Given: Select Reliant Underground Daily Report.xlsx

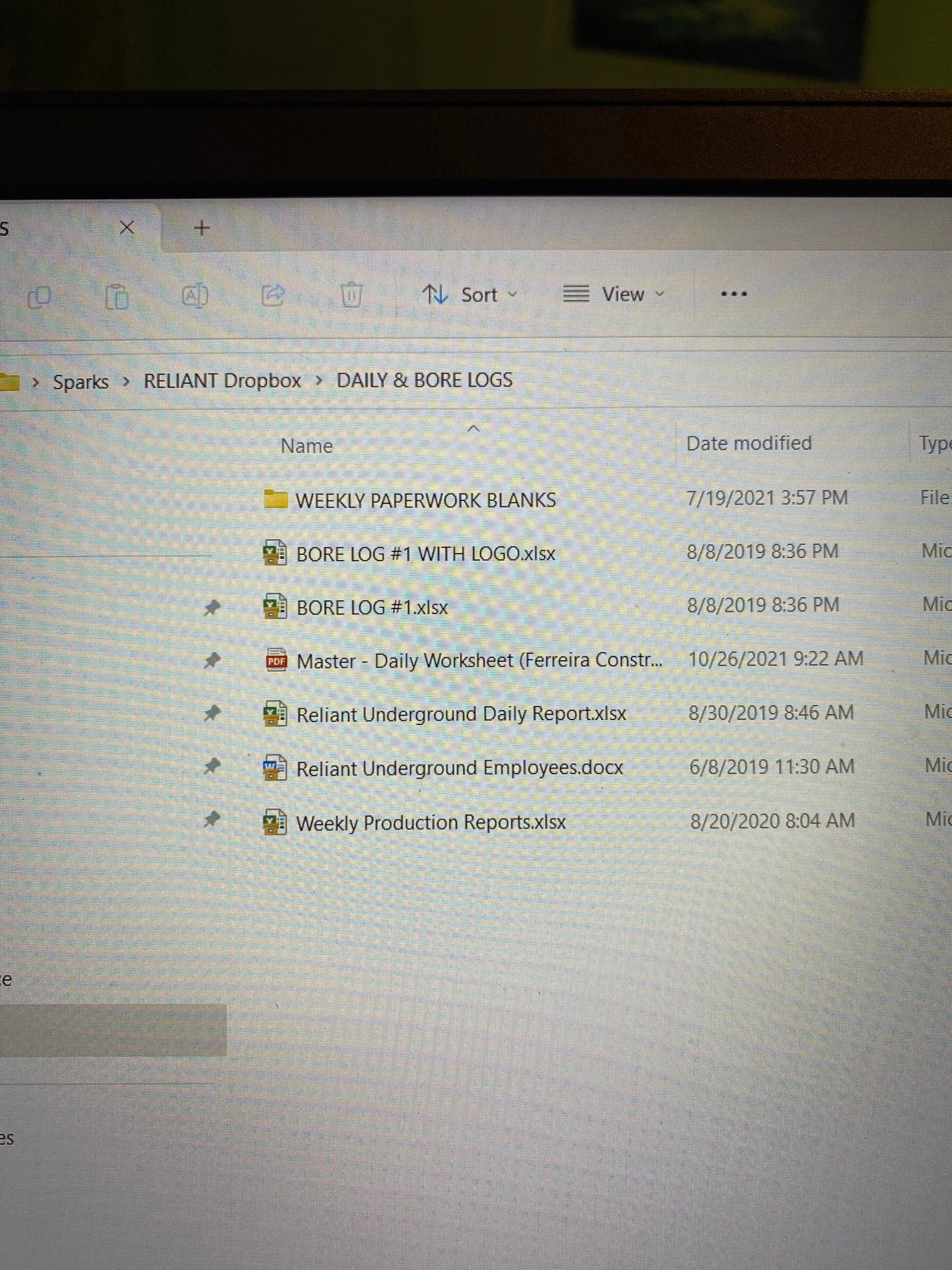Looking at the screenshot, I should coord(461,714).
